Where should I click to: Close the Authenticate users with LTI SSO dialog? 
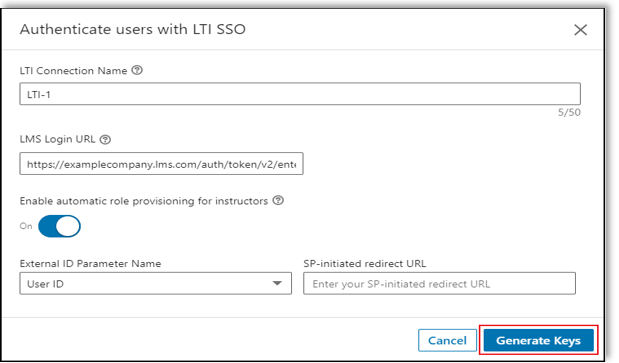pyautogui.click(x=580, y=30)
